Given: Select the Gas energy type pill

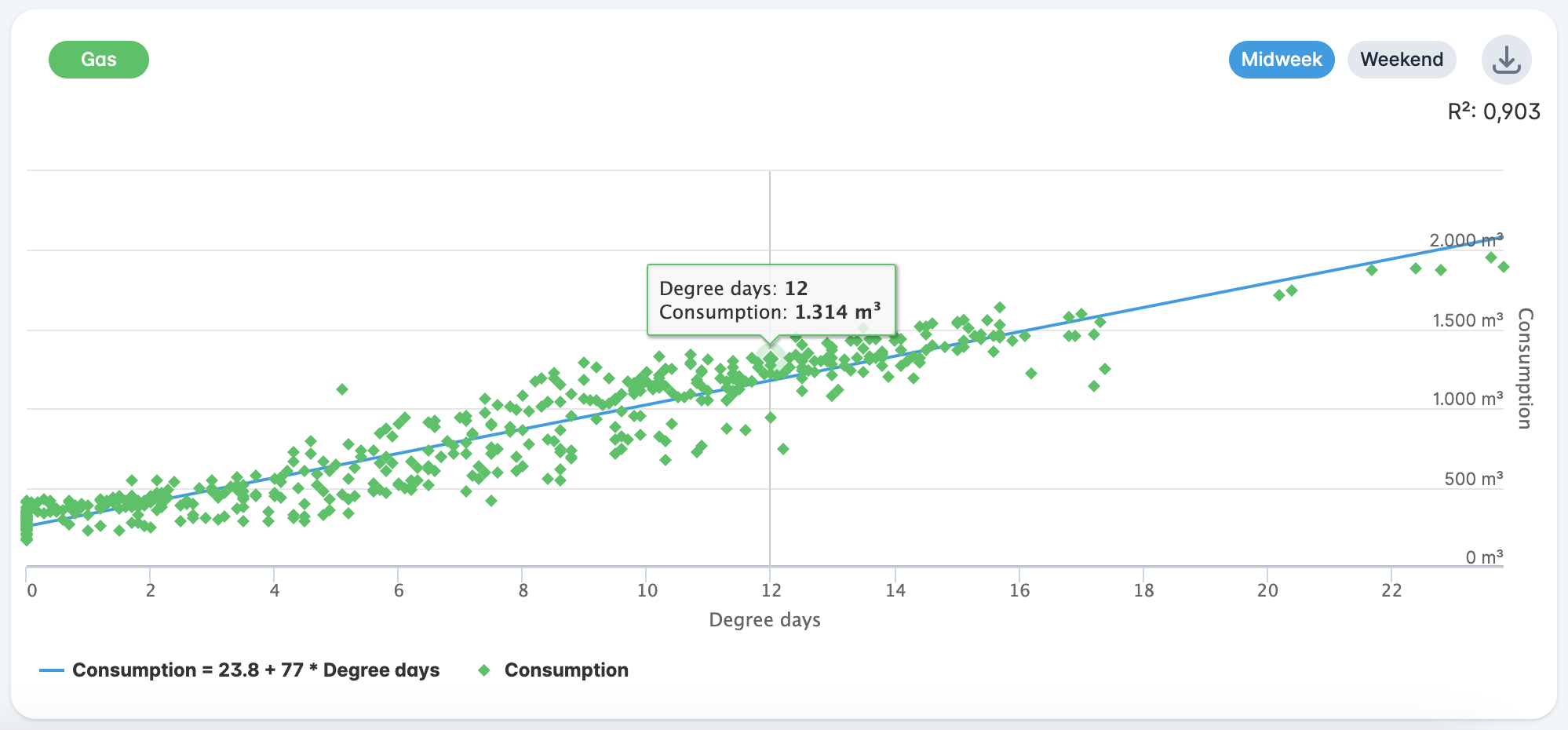Looking at the screenshot, I should 99,60.
